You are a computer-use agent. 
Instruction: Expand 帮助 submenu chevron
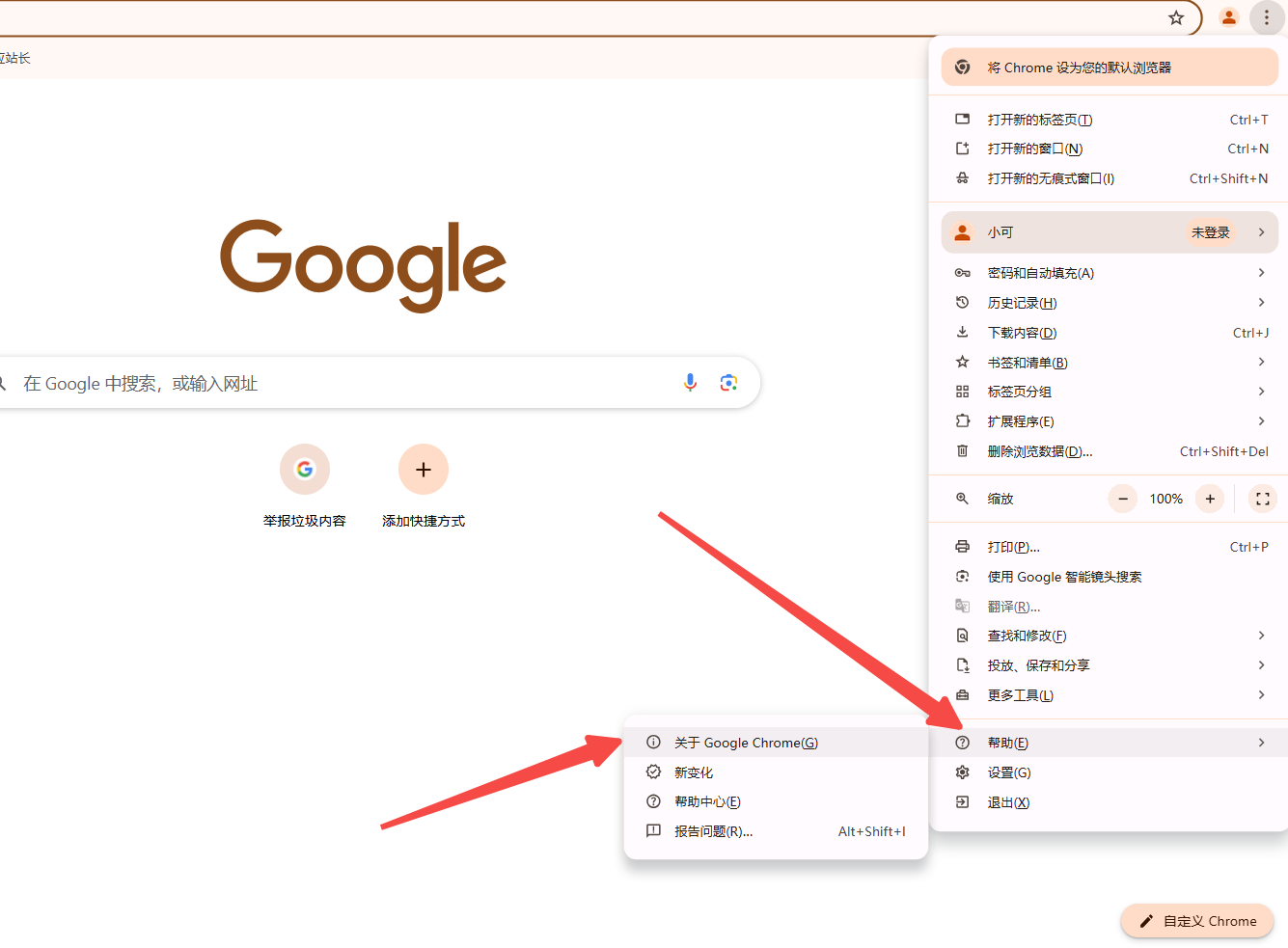[x=1261, y=743]
